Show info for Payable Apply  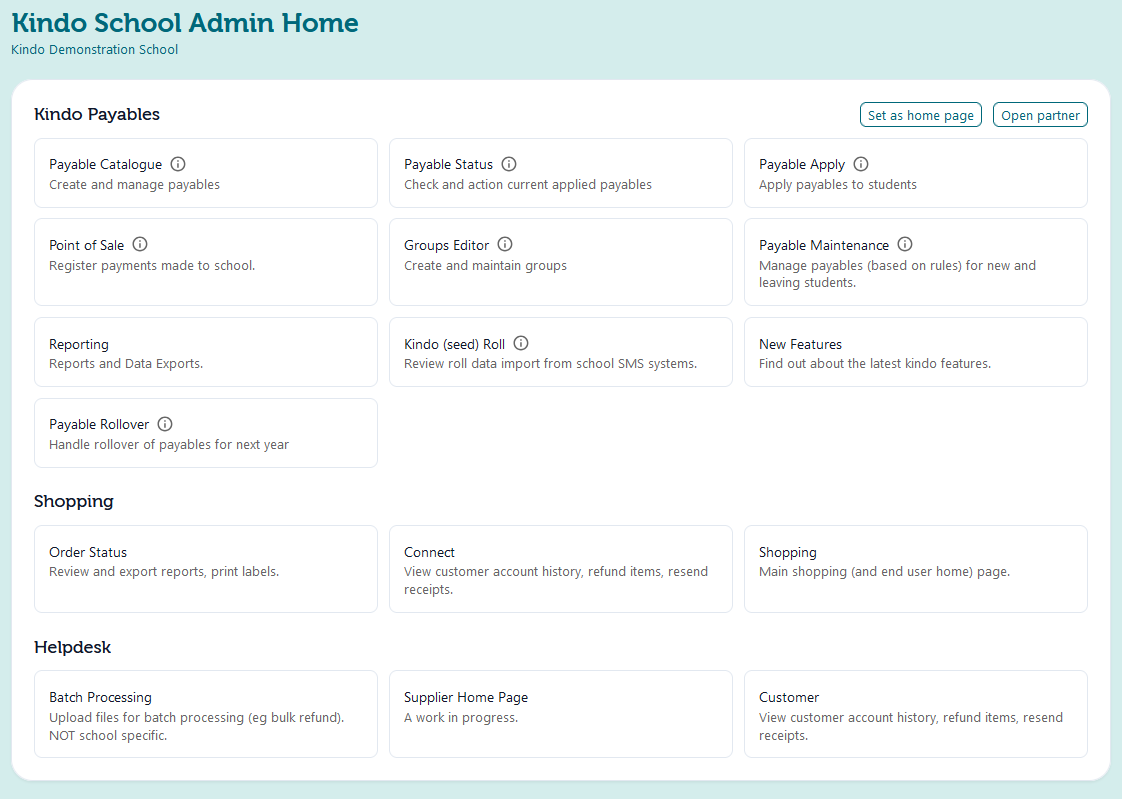point(861,164)
